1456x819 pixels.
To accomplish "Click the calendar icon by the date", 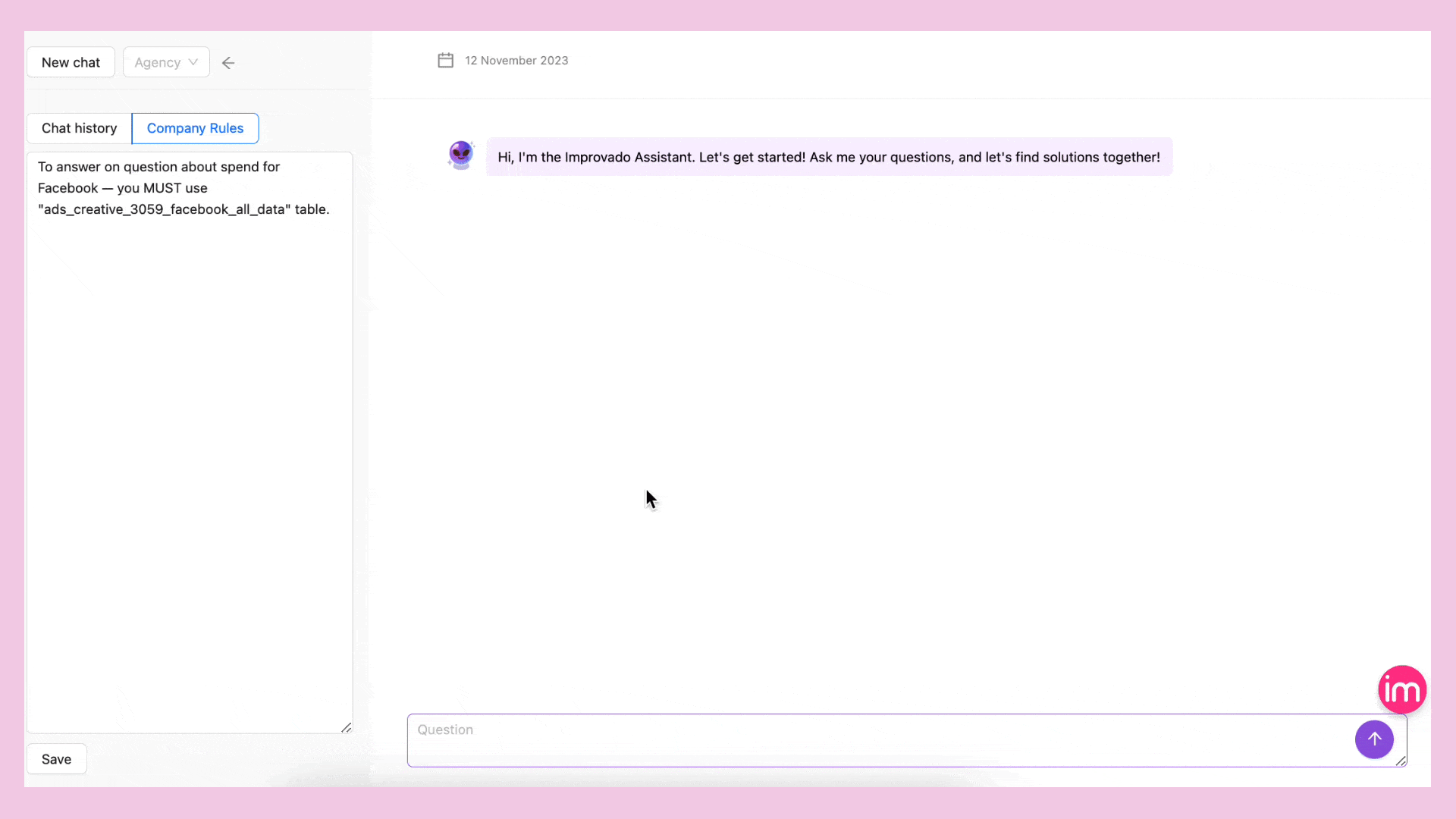I will click(x=446, y=61).
